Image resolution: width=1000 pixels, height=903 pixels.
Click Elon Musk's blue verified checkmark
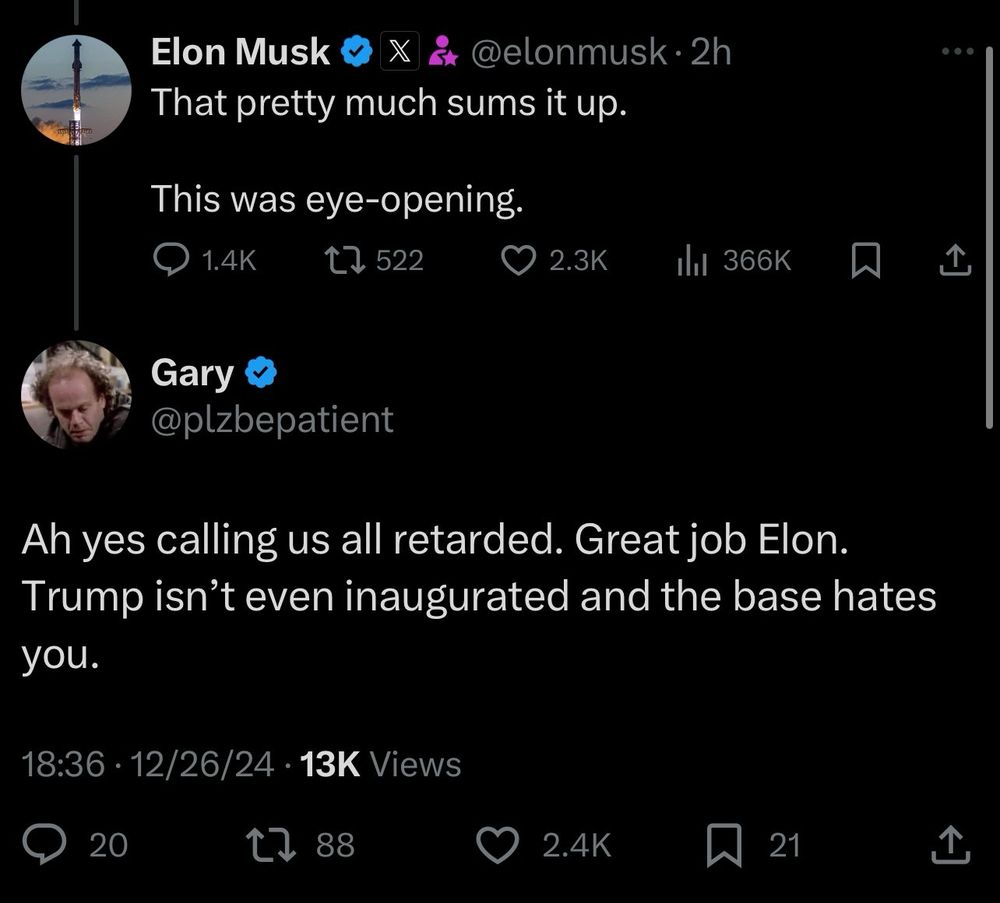357,52
